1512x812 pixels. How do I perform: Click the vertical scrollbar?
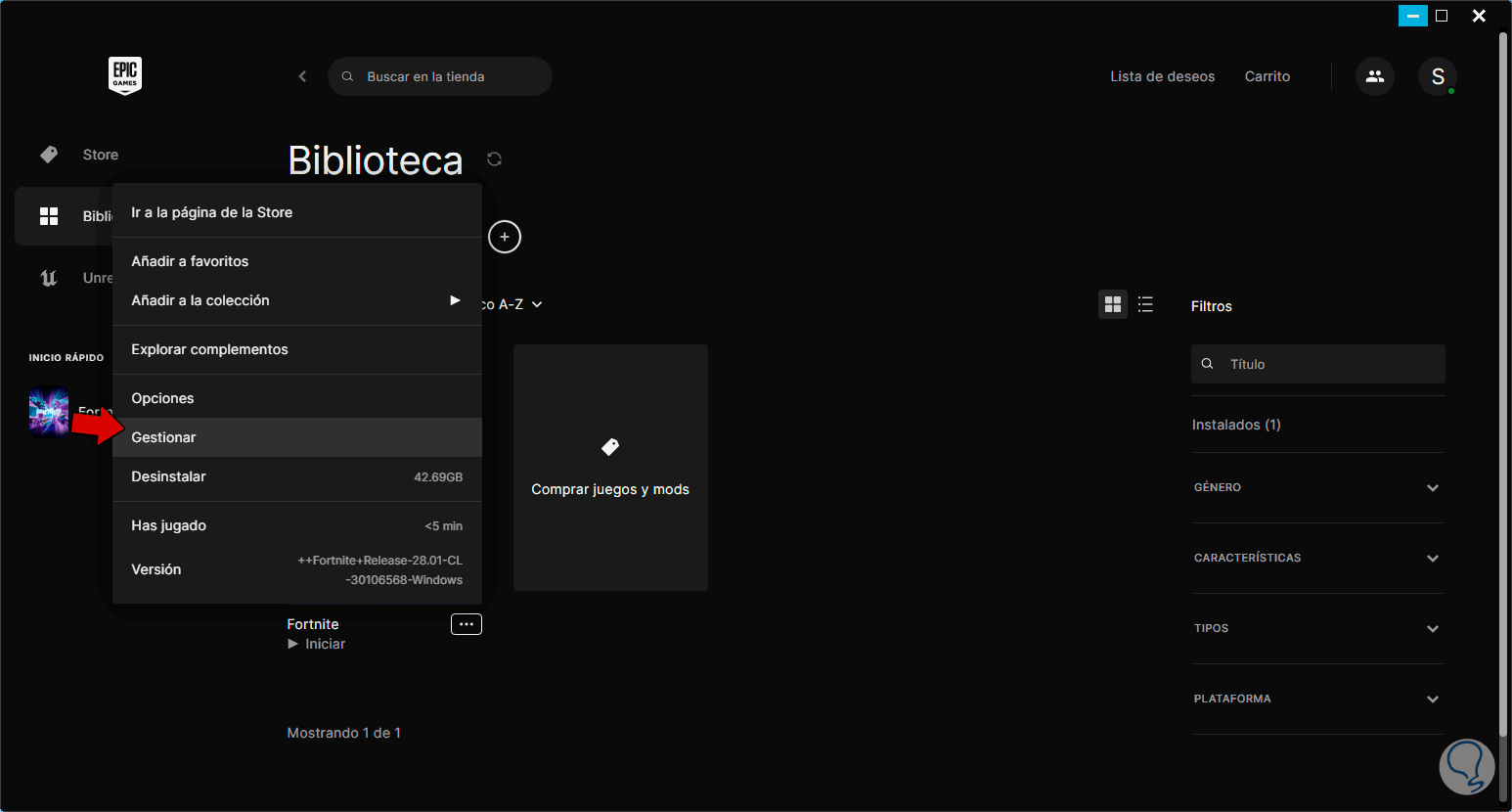[x=1503, y=383]
